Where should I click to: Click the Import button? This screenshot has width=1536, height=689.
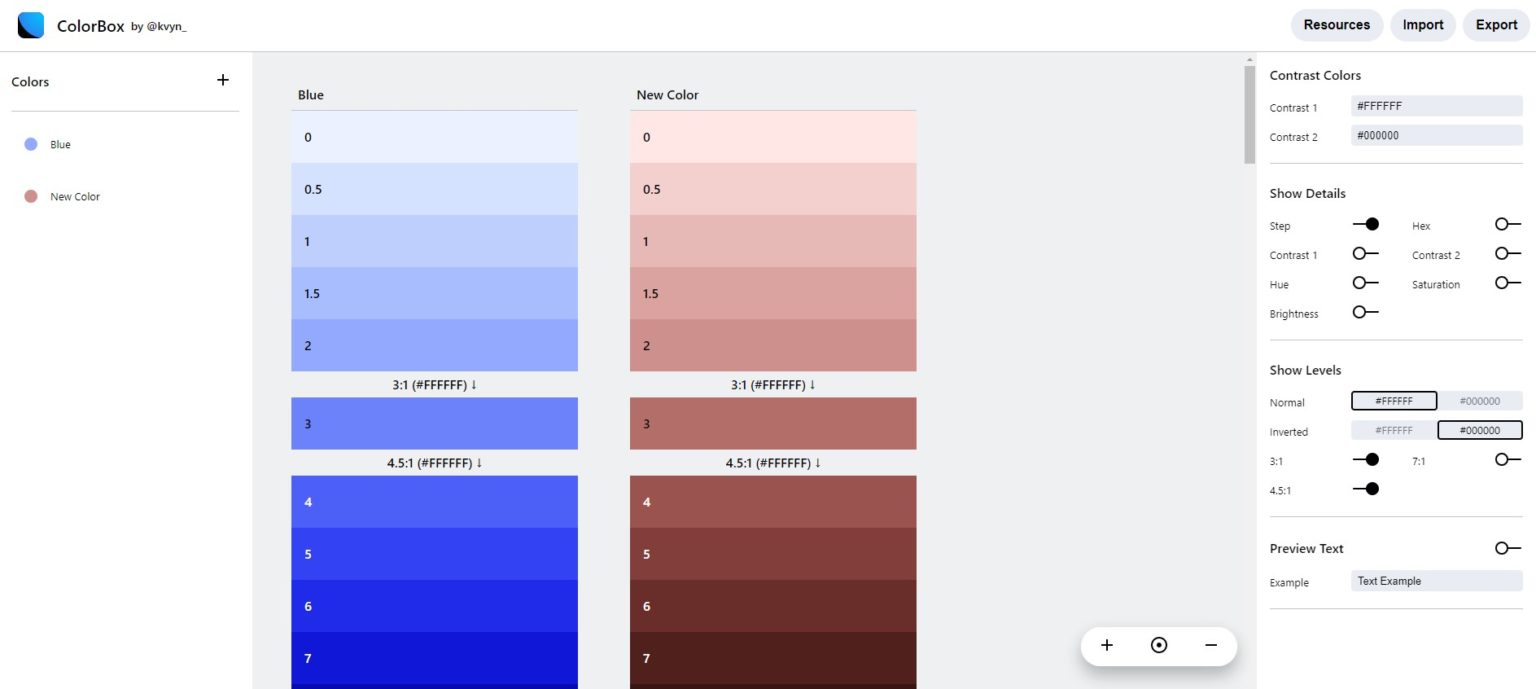1422,24
